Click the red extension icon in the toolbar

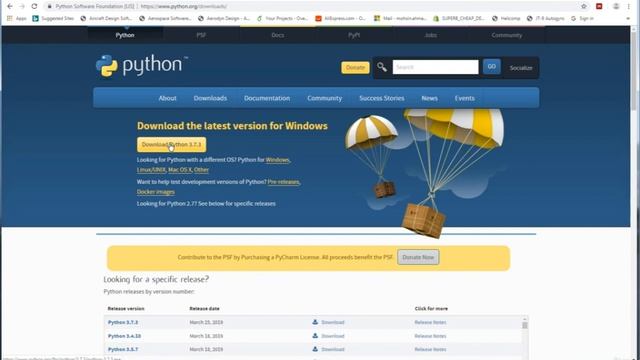coord(599,6)
